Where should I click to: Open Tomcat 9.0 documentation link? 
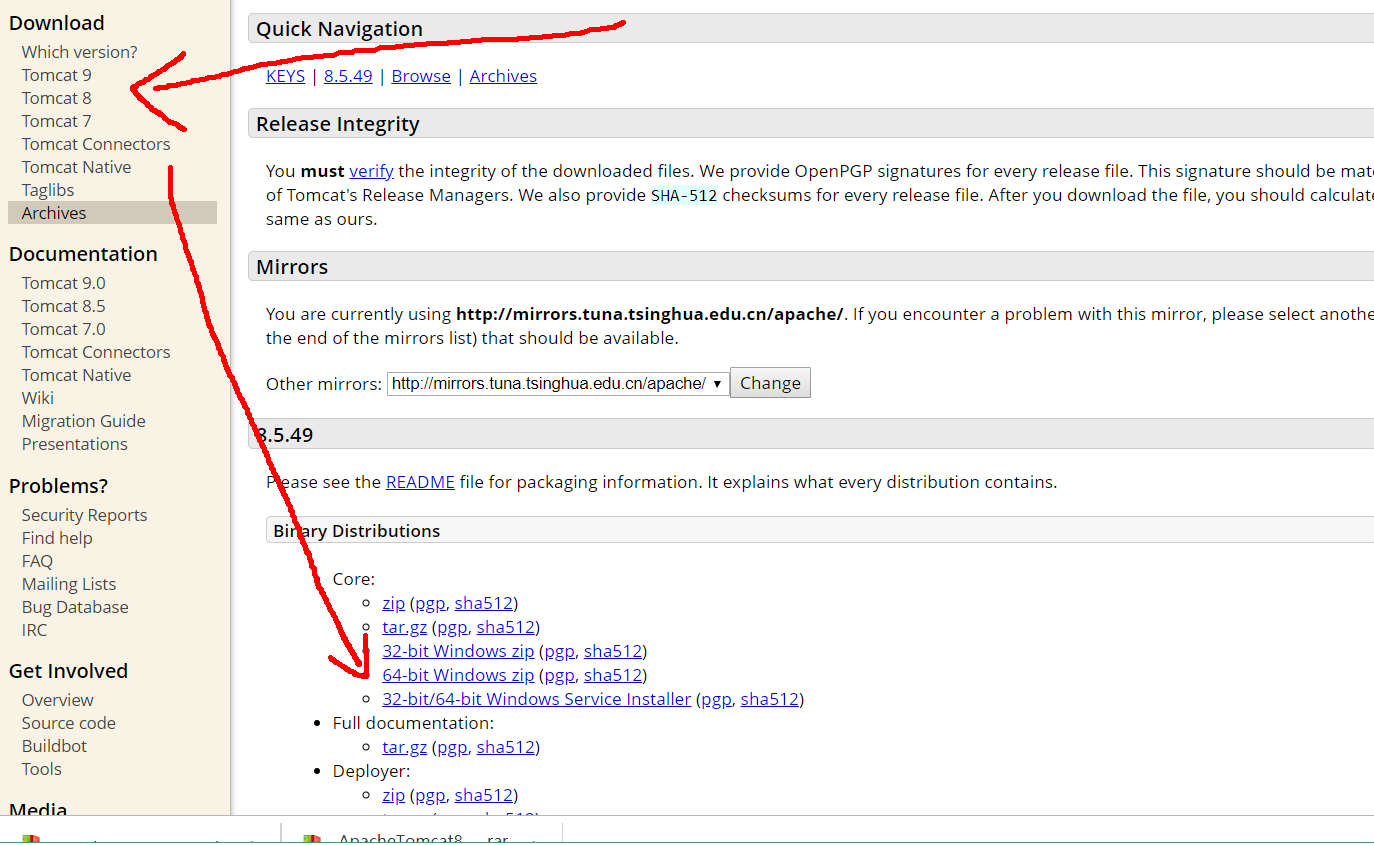(64, 283)
